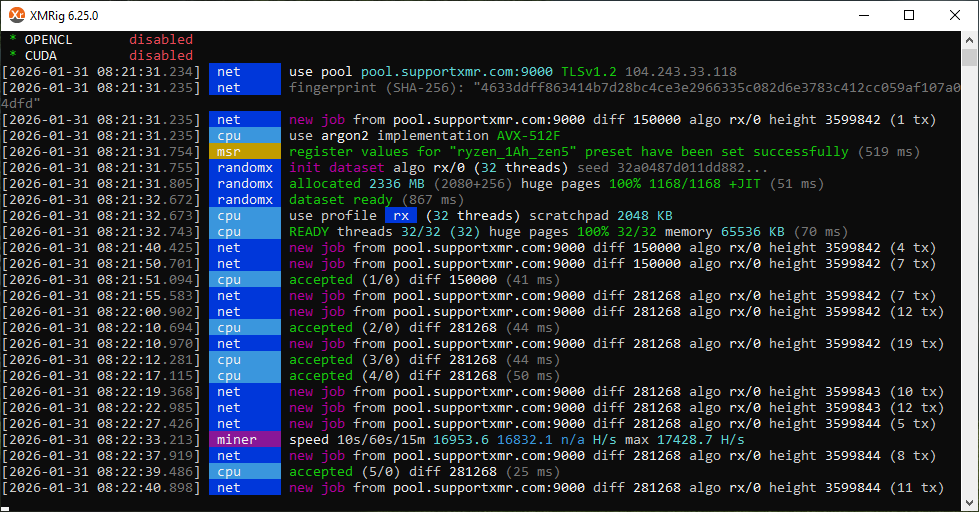Viewport: 979px width, 512px height.
Task: Click the red 'disabled' value next to CUDA
Action: coord(161,56)
